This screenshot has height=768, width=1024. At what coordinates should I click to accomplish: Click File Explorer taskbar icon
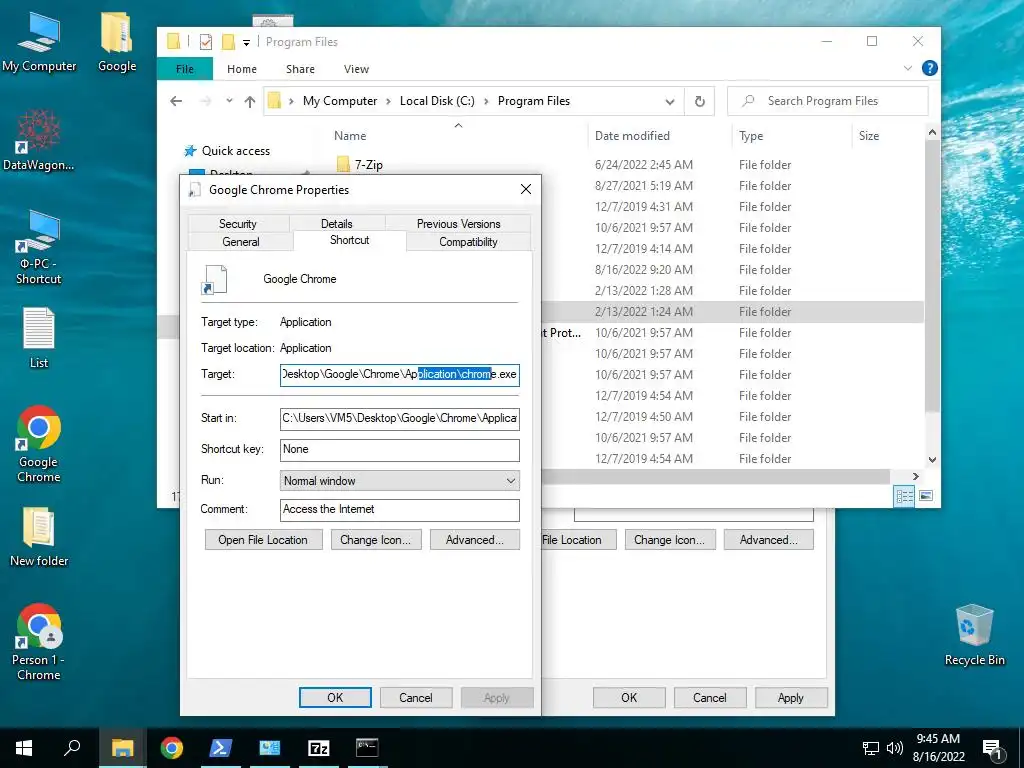pos(122,748)
